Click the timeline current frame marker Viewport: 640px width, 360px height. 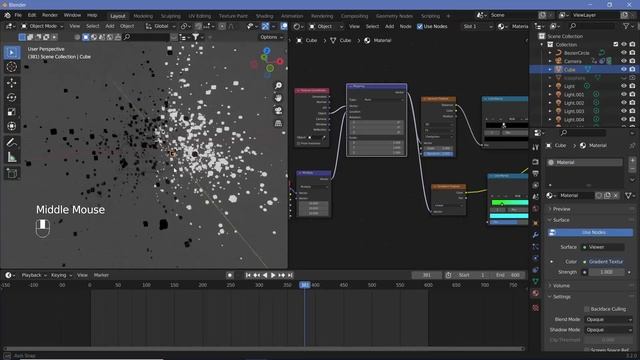pos(304,285)
